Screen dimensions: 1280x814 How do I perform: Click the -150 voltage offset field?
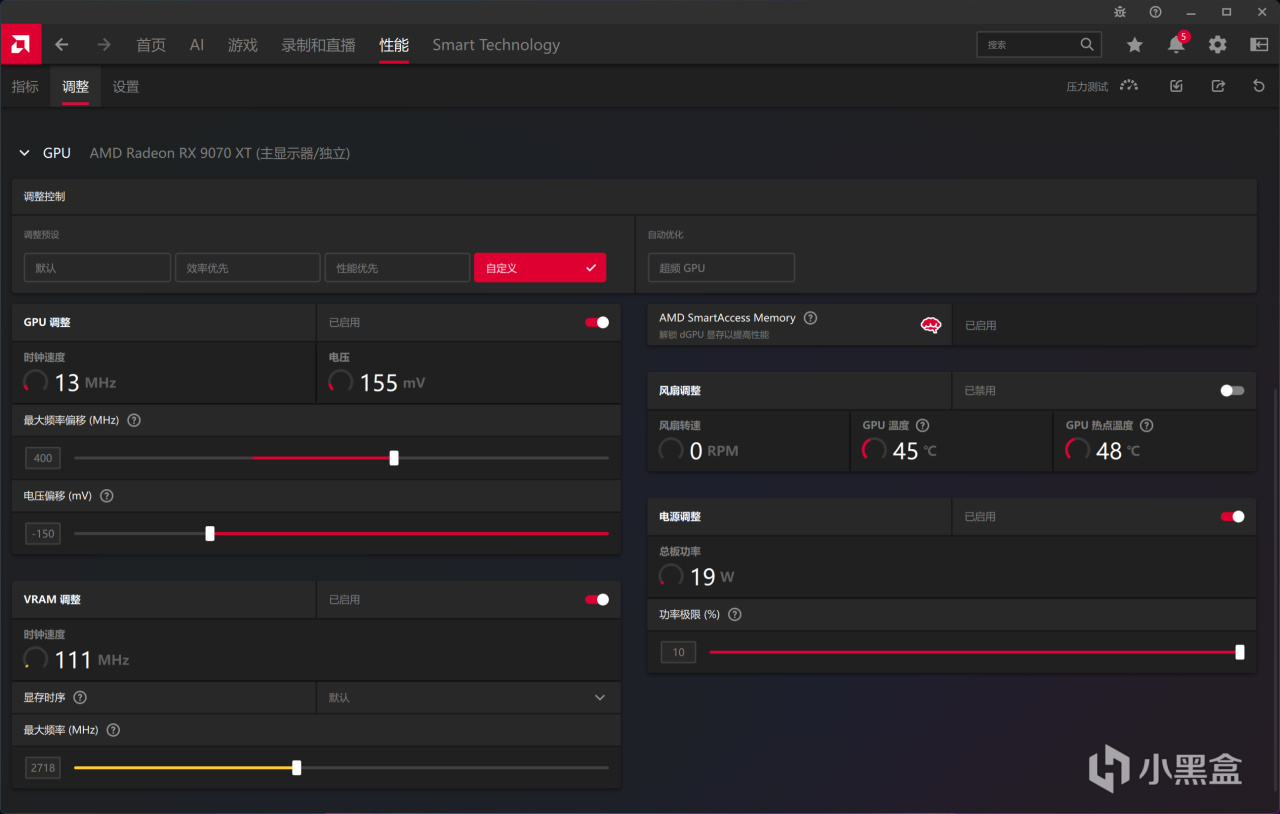pos(43,534)
